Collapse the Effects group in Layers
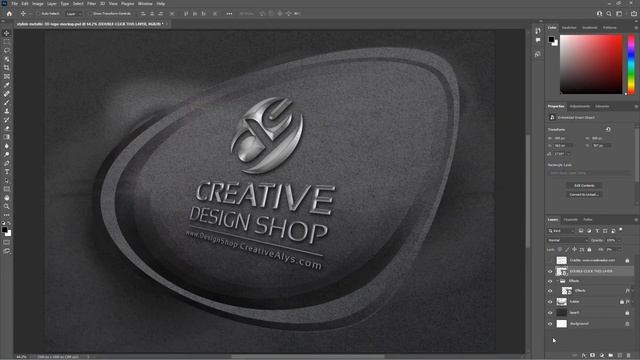 pyautogui.click(x=557, y=281)
